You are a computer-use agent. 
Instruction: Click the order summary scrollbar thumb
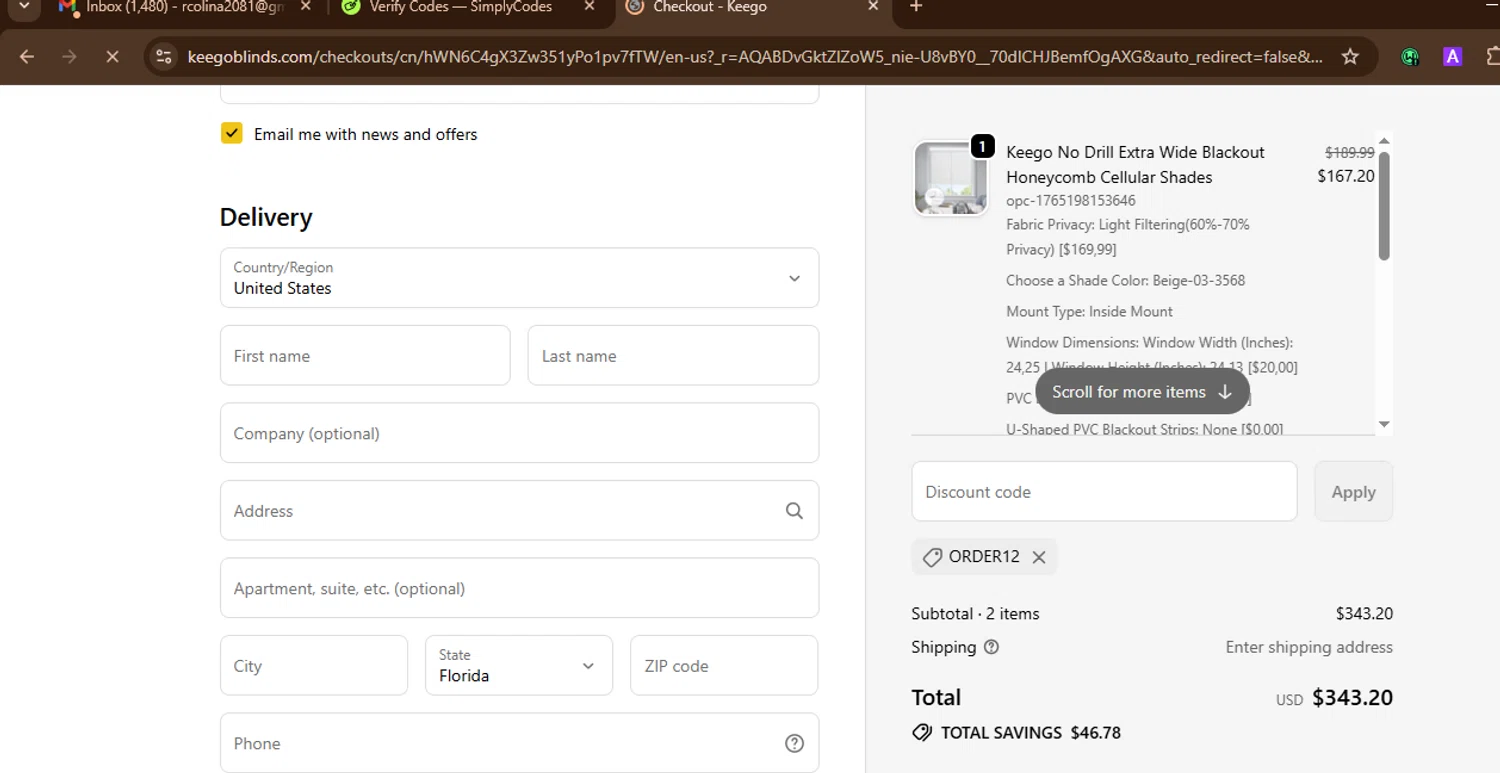1384,206
